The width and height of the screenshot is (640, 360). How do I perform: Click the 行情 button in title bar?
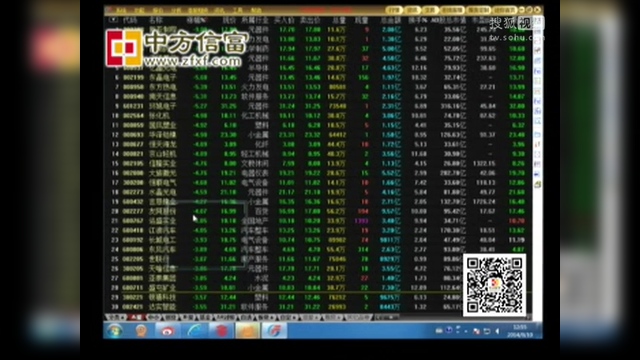point(393,10)
